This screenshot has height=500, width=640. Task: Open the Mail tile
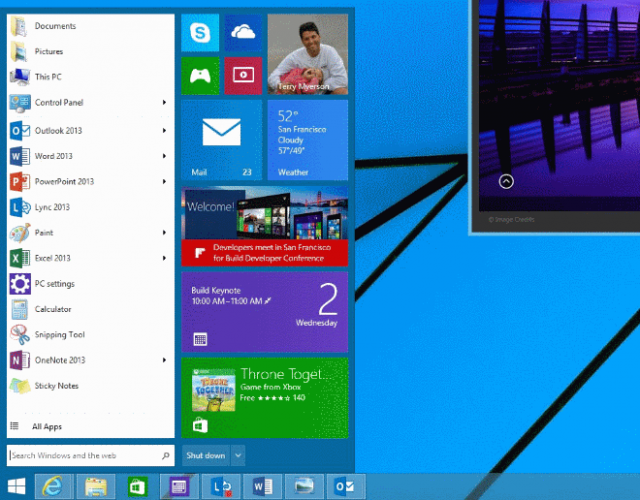pyautogui.click(x=222, y=140)
